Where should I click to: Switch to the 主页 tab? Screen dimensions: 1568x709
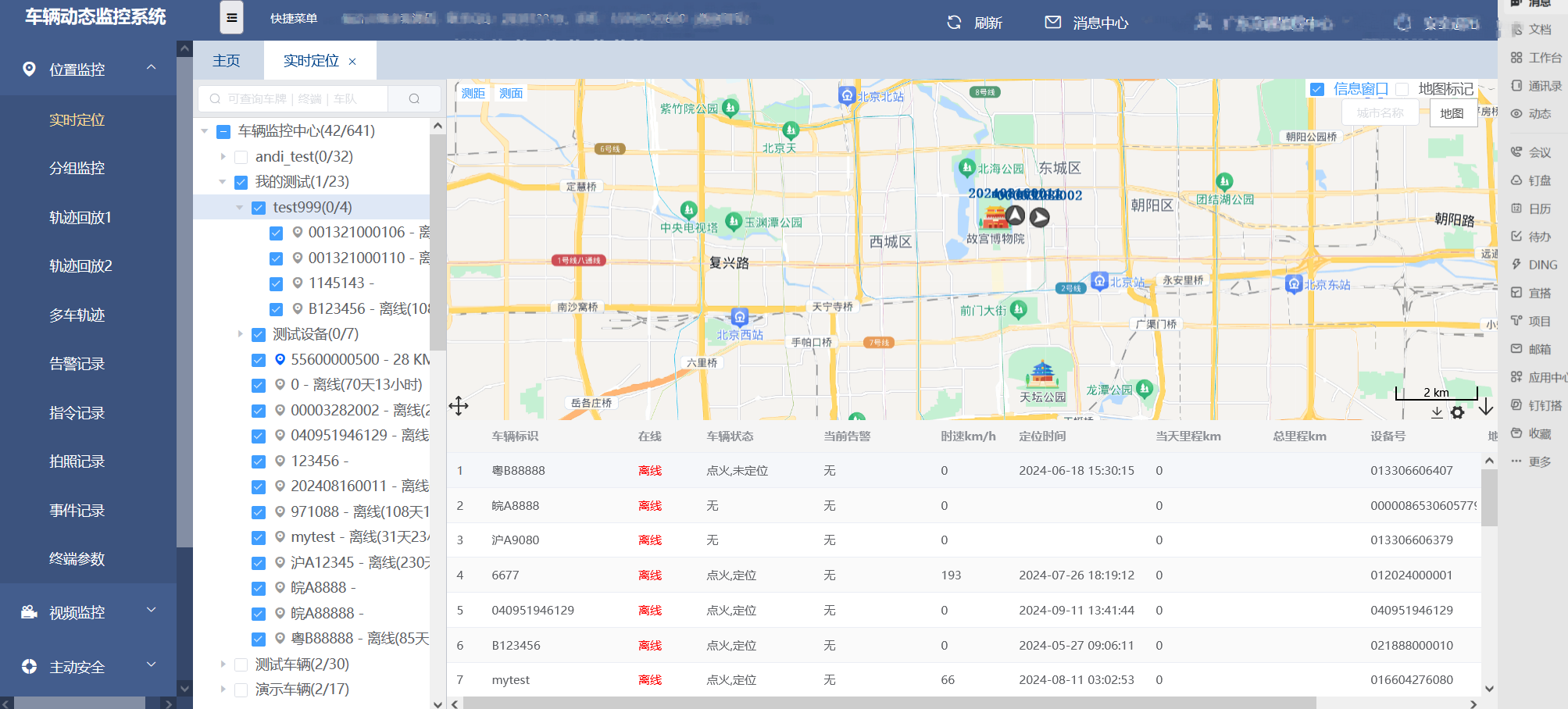pos(226,59)
